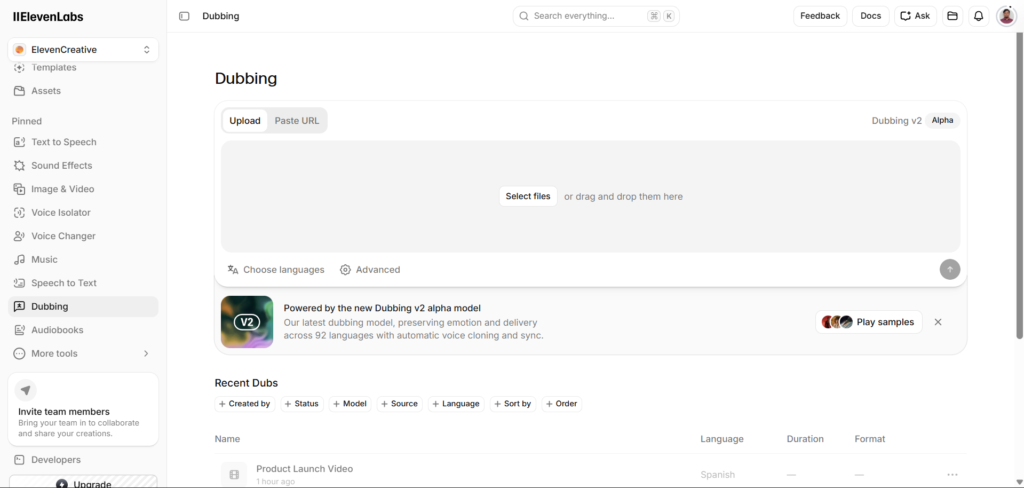The image size is (1024, 488).
Task: Click the Music note sidebar icon
Action: tap(20, 259)
